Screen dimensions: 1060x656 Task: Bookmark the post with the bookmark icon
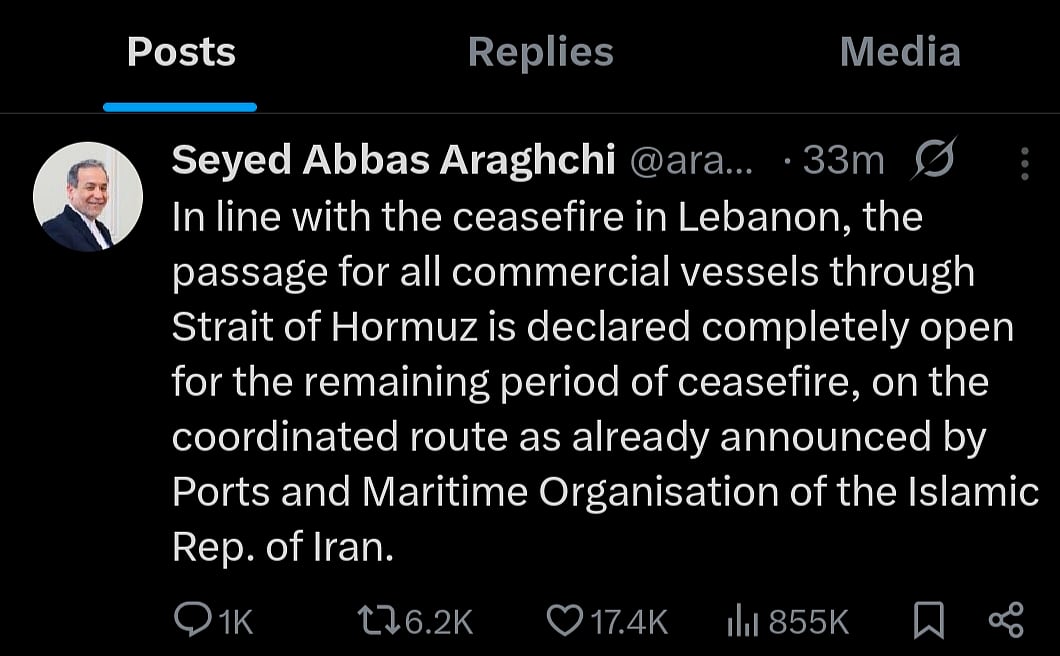click(x=929, y=622)
